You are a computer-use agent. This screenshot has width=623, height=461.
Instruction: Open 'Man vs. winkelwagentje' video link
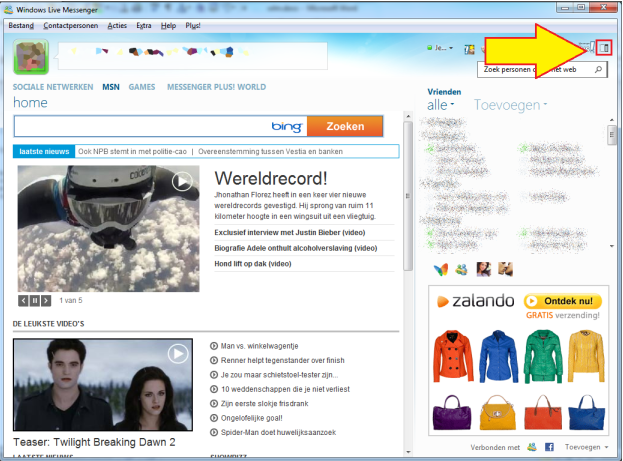(259, 346)
